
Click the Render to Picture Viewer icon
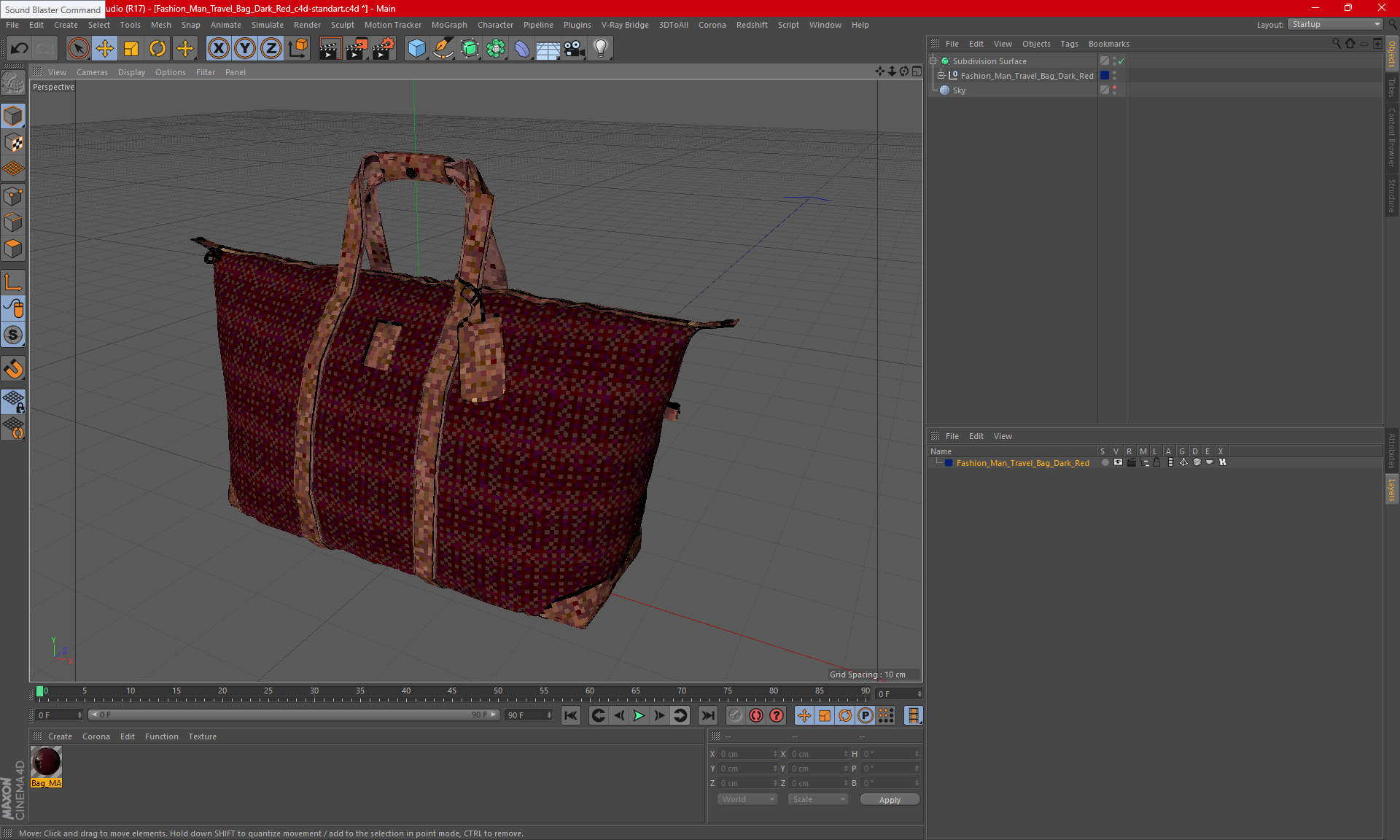click(x=357, y=49)
